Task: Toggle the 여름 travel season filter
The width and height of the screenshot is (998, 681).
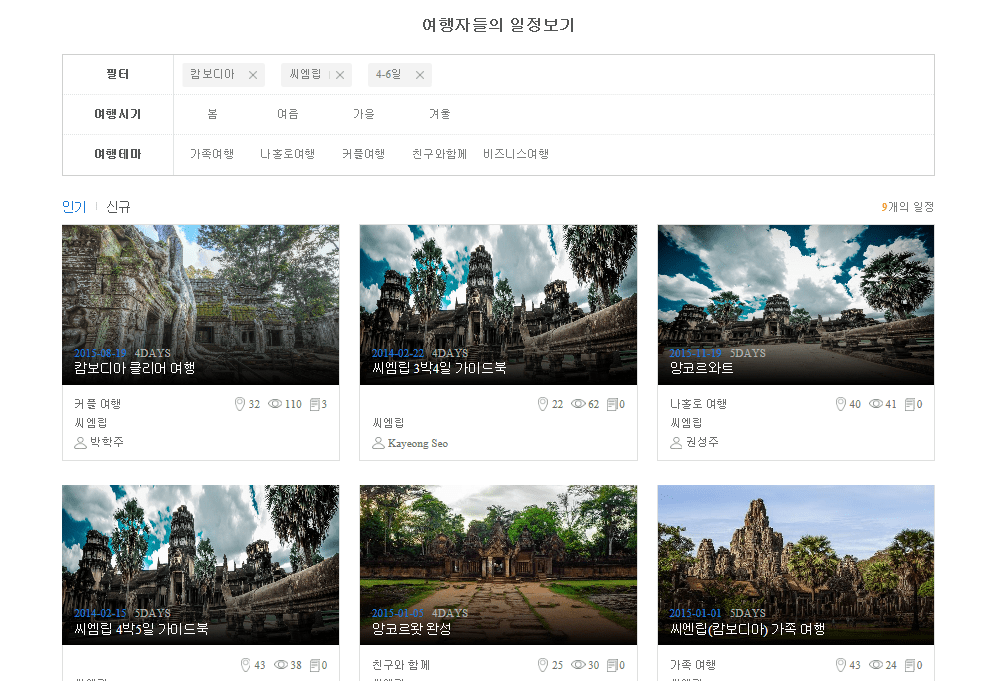Action: click(x=288, y=114)
